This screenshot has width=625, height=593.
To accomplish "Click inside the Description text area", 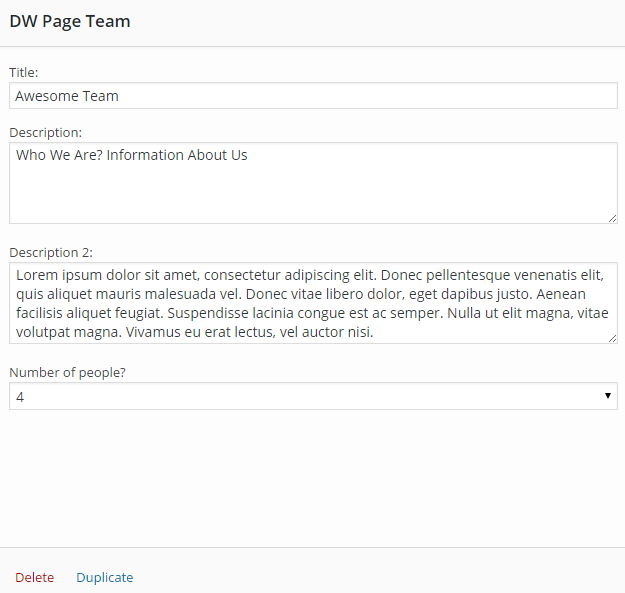I will pyautogui.click(x=313, y=183).
